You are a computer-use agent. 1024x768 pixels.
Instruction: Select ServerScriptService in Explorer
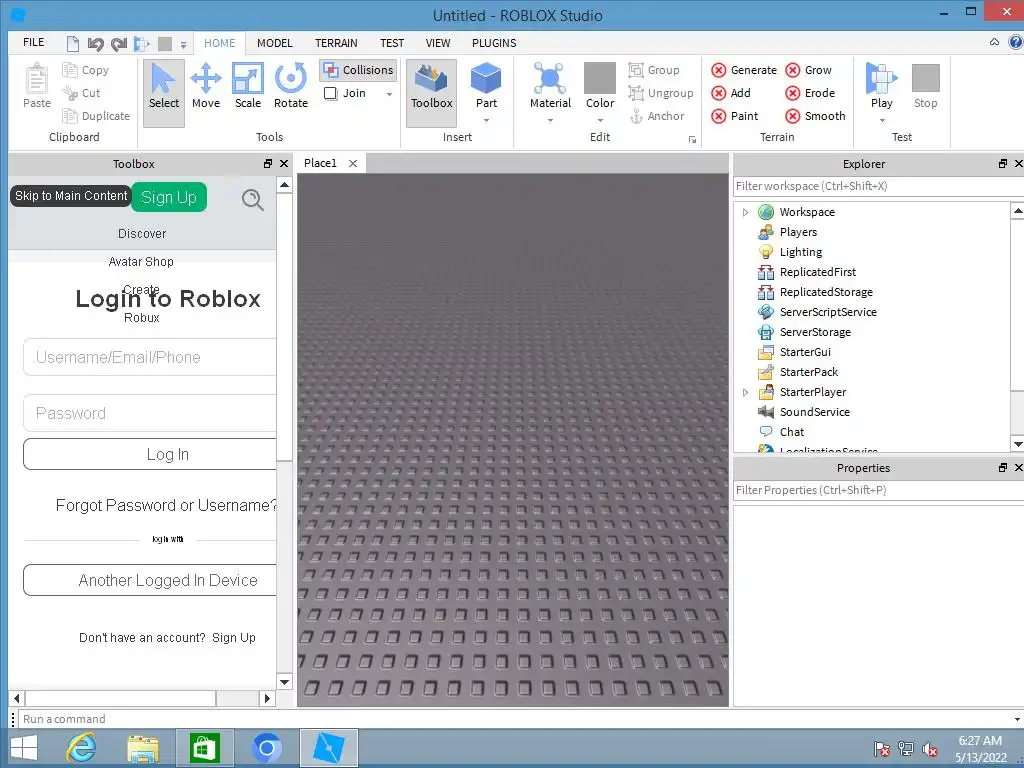coord(827,312)
